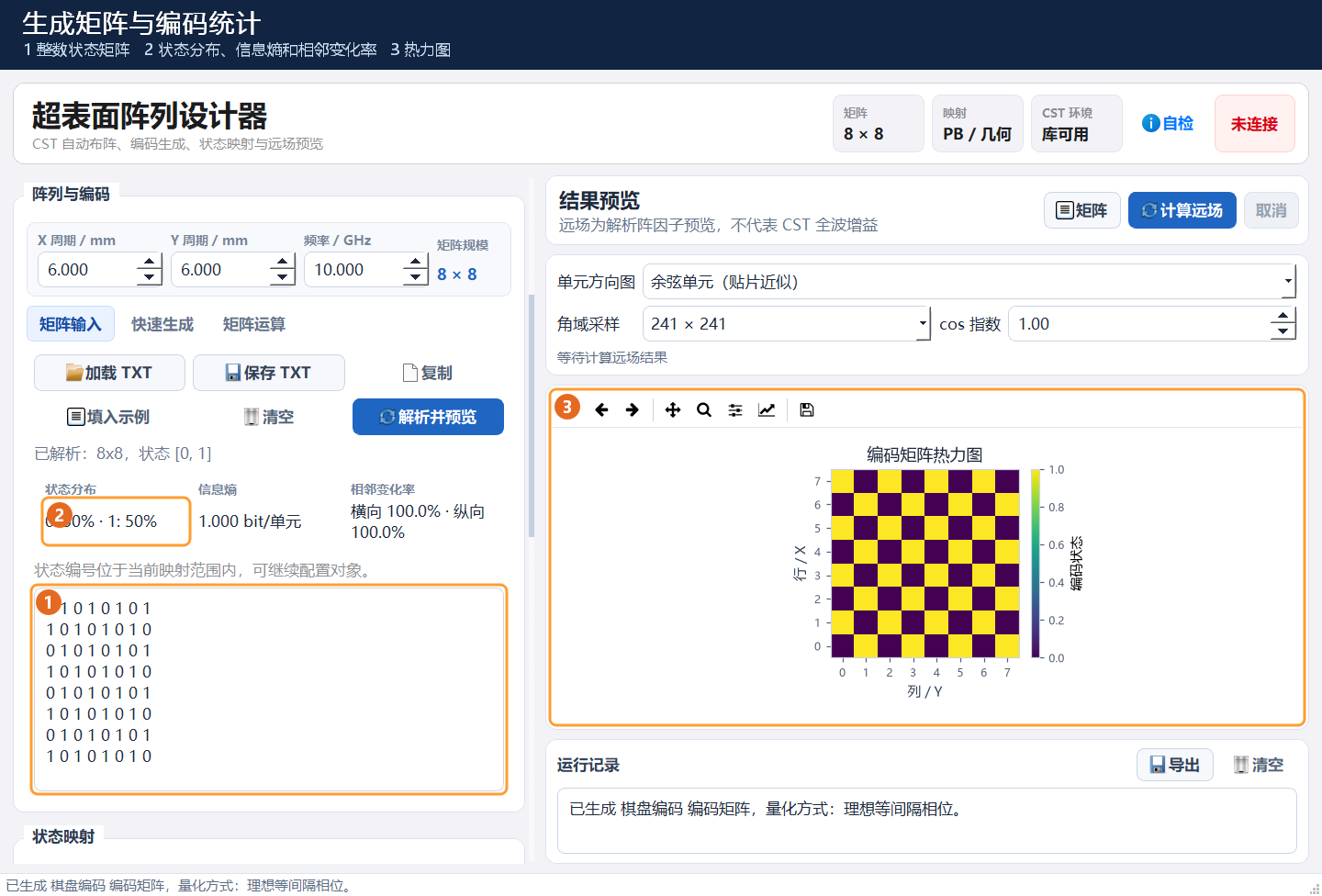This screenshot has height=896, width=1322.
Task: Export the 运行记录 log with 导出
Action: coord(1175,765)
